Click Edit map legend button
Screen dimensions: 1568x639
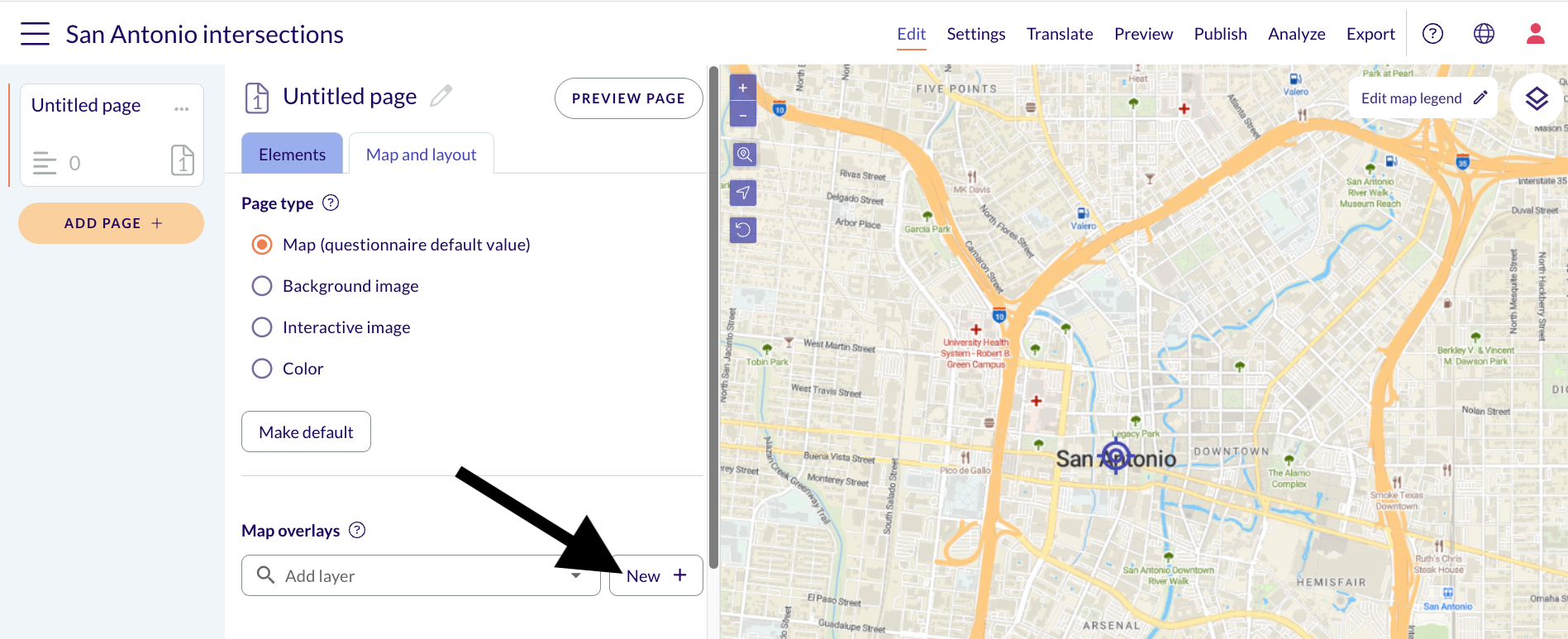coord(1423,98)
